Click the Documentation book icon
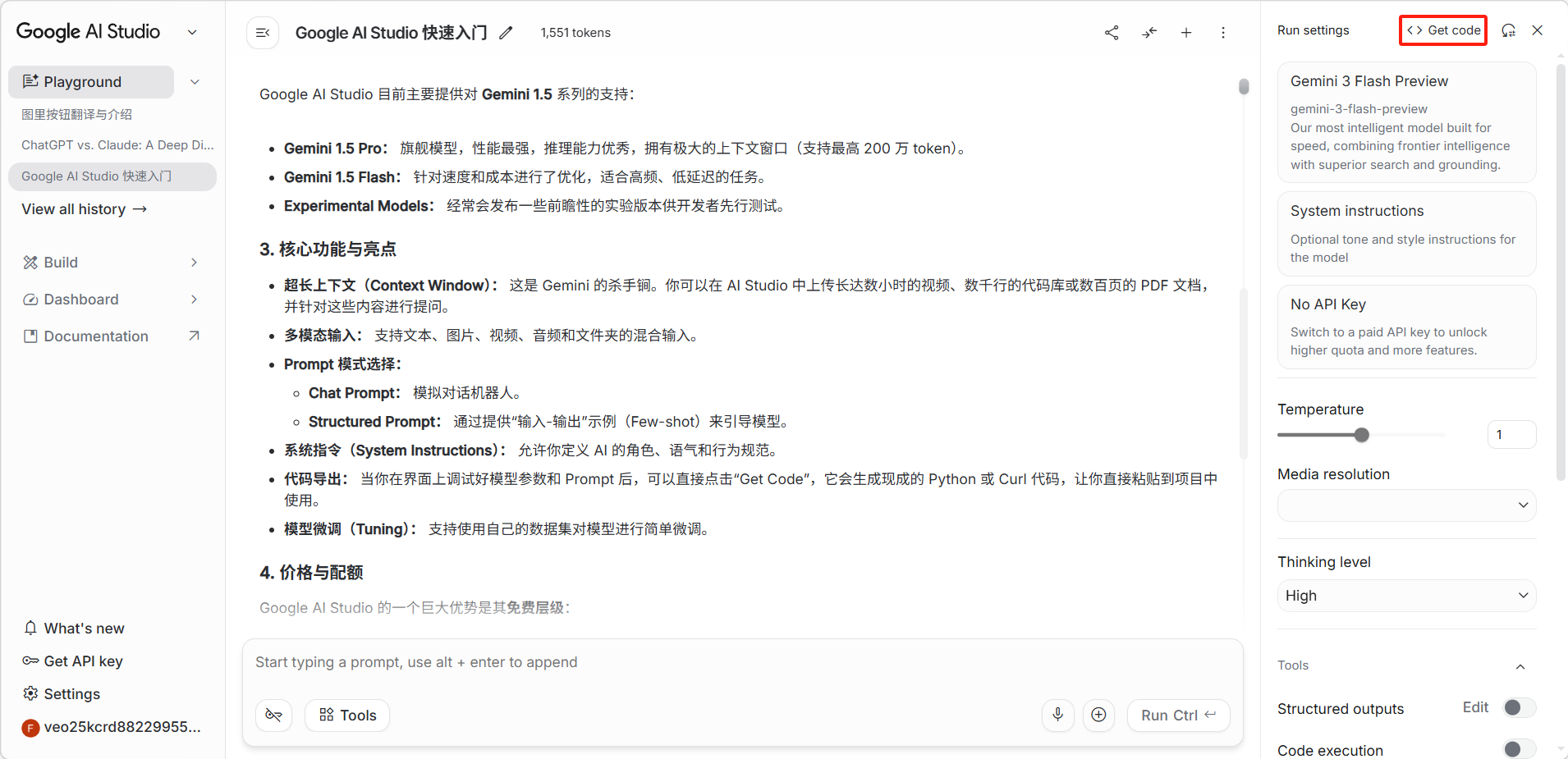The height and width of the screenshot is (759, 1568). [x=30, y=336]
